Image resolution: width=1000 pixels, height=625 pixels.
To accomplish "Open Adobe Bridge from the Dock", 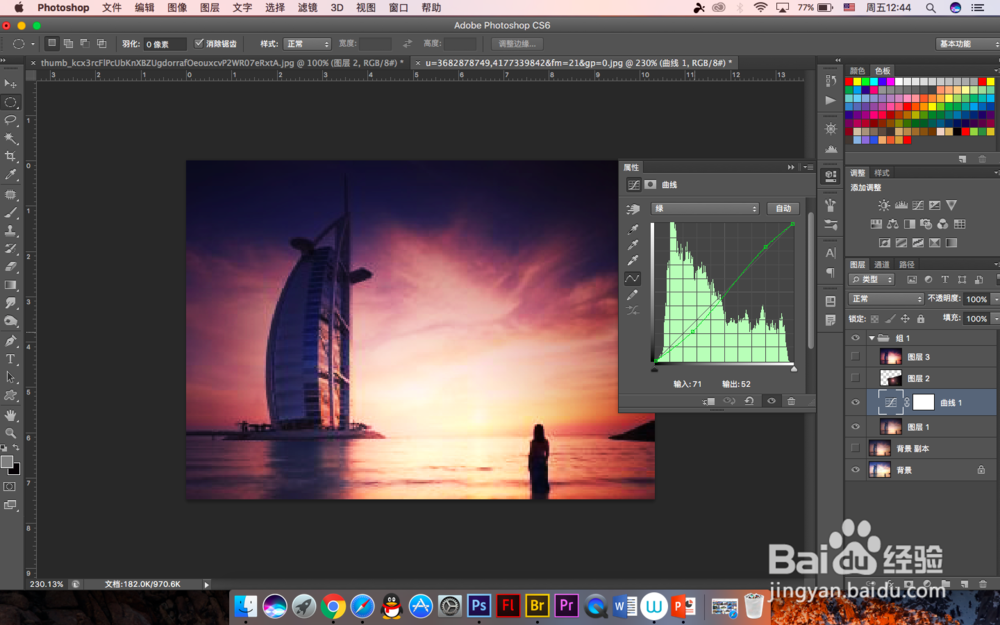I will (537, 605).
